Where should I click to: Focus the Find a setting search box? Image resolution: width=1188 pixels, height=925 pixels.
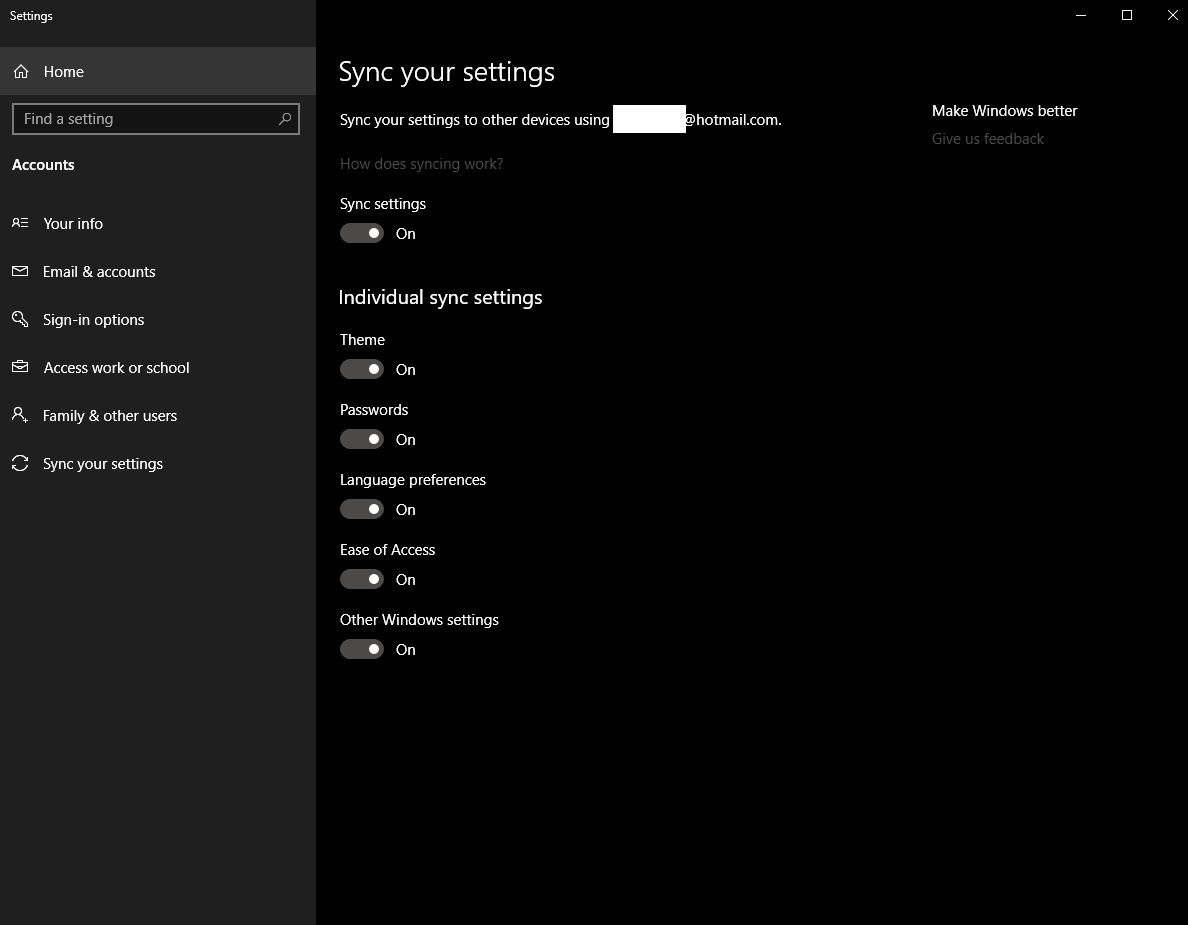tap(145, 119)
